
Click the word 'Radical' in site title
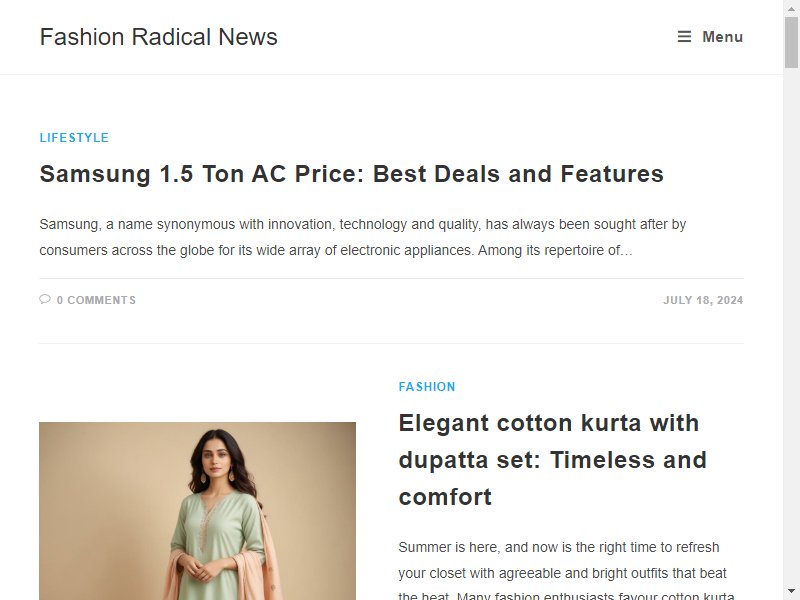point(171,37)
